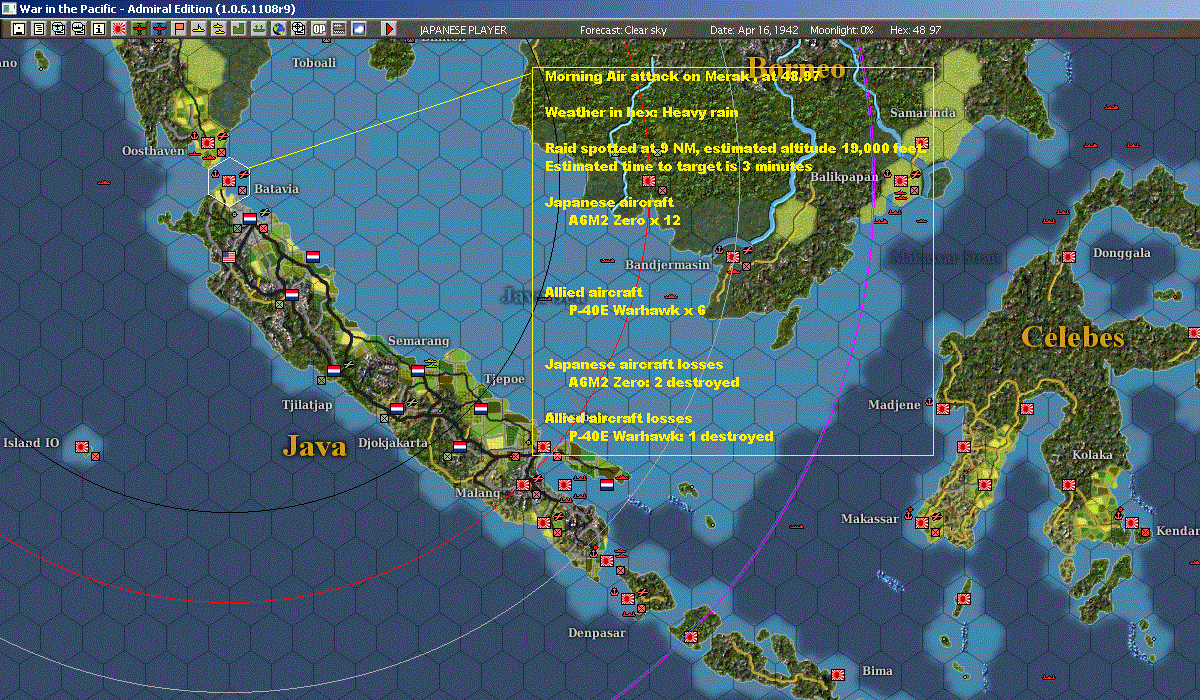Image resolution: width=1200 pixels, height=700 pixels.
Task: Click 'Estimated time to target is 3 minutes'
Action: coord(679,166)
